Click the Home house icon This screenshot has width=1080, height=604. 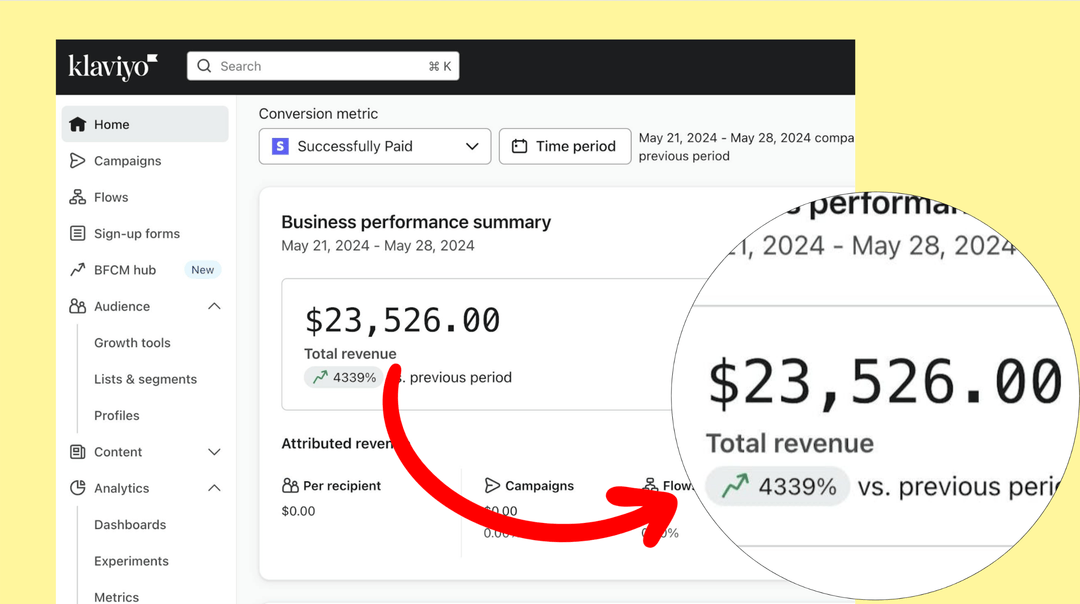(77, 125)
